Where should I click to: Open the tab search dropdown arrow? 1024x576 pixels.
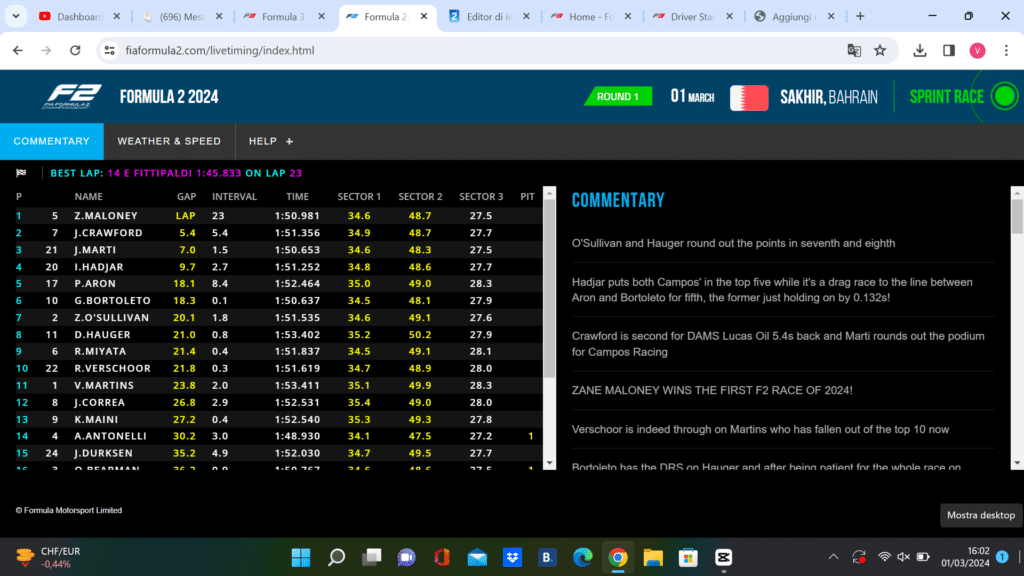click(x=16, y=16)
